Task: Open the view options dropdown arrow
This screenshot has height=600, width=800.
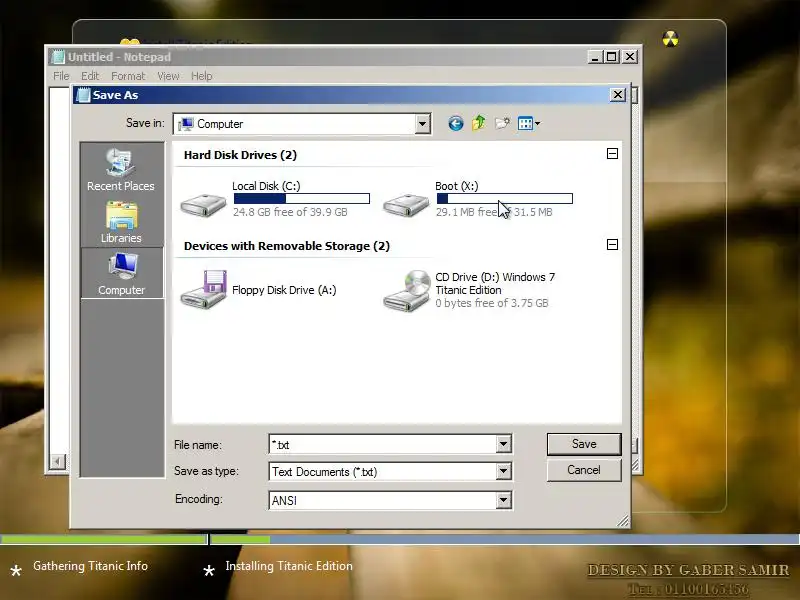Action: pyautogui.click(x=537, y=123)
